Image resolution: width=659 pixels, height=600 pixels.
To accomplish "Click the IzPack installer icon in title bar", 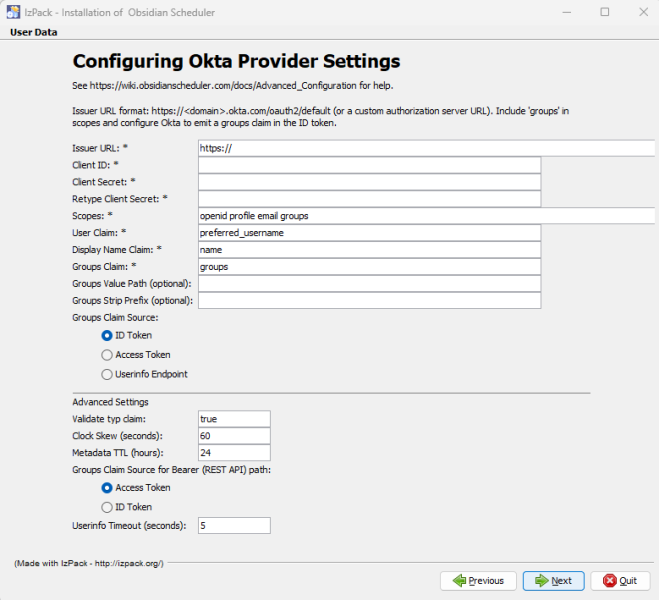I will coord(13,12).
